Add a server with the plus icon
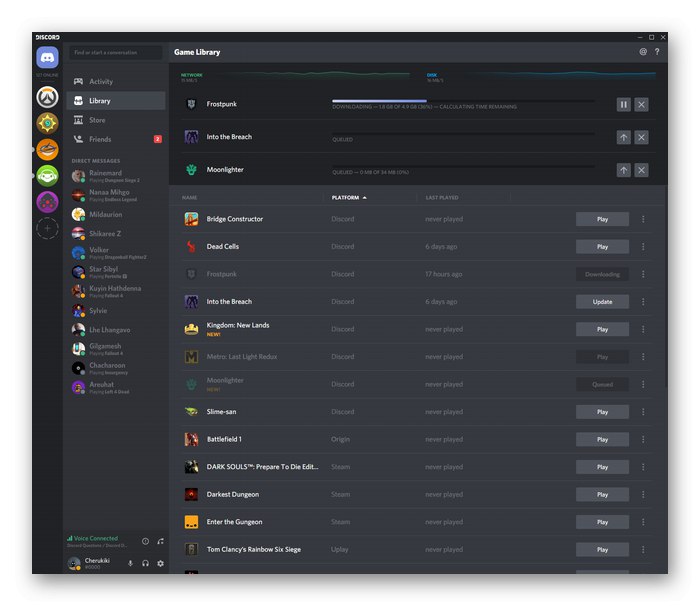The image size is (700, 606). (x=47, y=229)
